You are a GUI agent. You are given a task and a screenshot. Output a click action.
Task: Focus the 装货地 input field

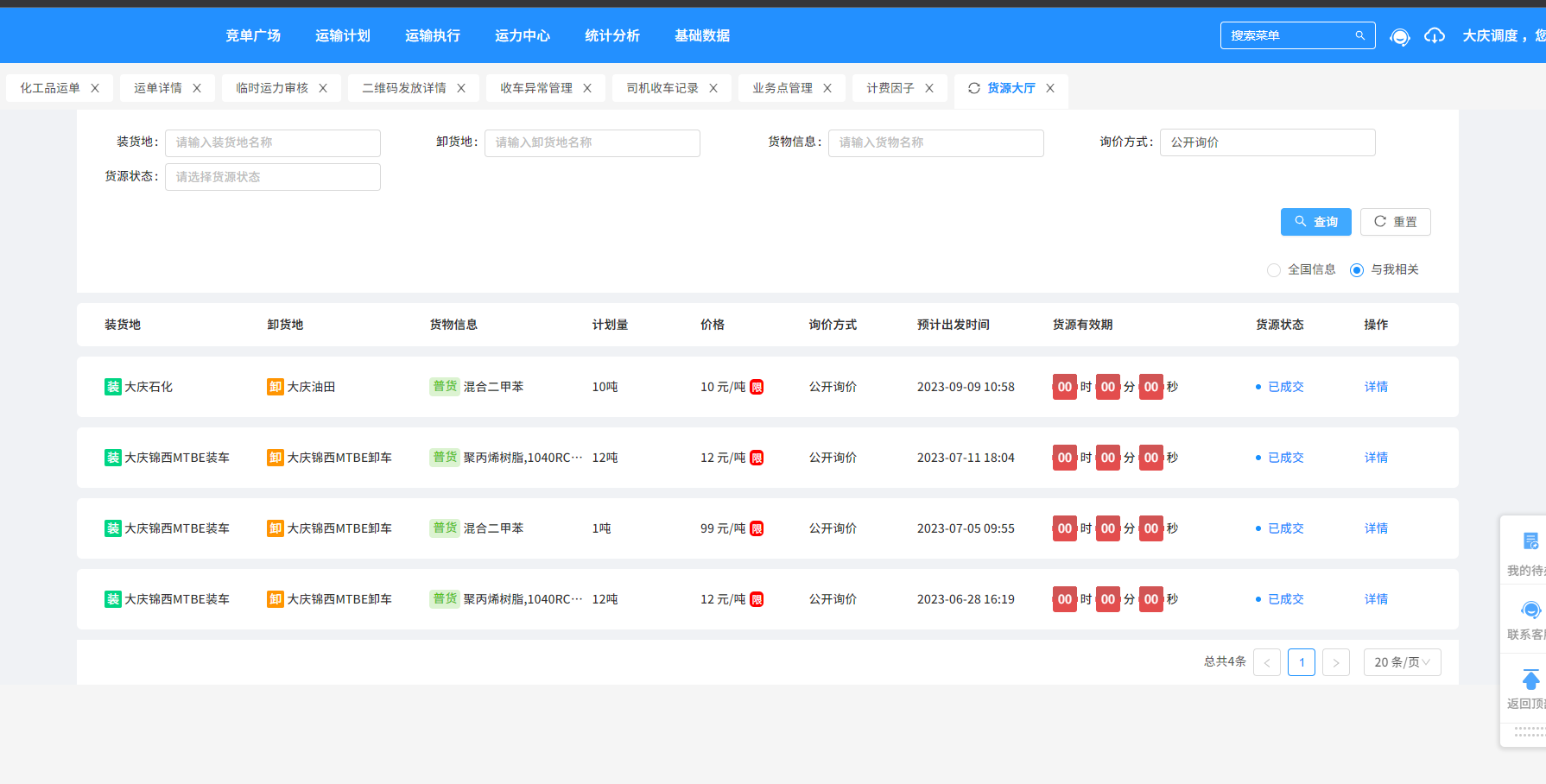click(x=273, y=142)
